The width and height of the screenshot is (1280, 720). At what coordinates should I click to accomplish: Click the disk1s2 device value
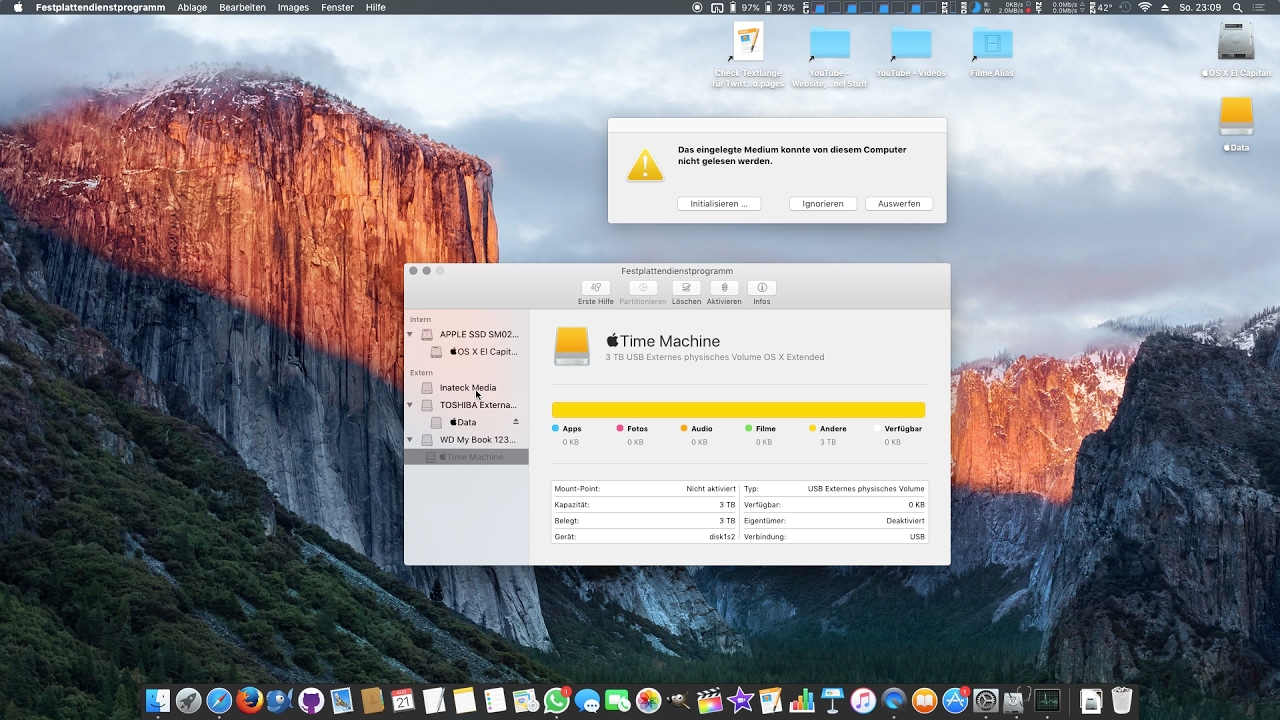pyautogui.click(x=722, y=537)
